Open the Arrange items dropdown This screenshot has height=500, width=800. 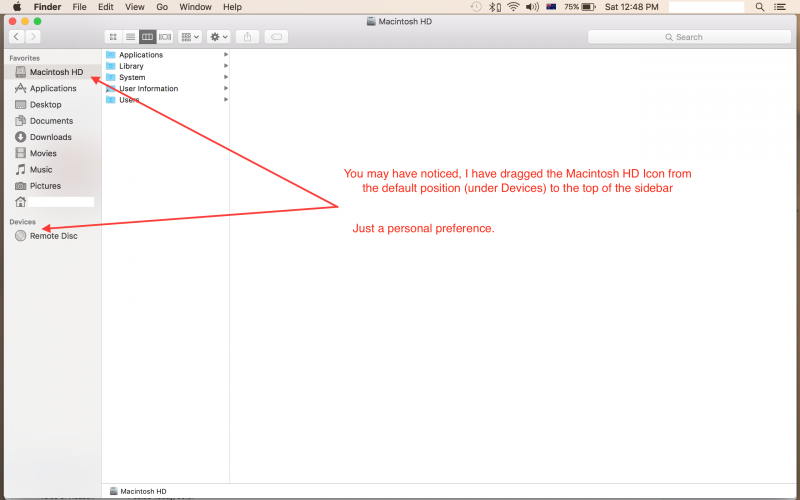190,37
